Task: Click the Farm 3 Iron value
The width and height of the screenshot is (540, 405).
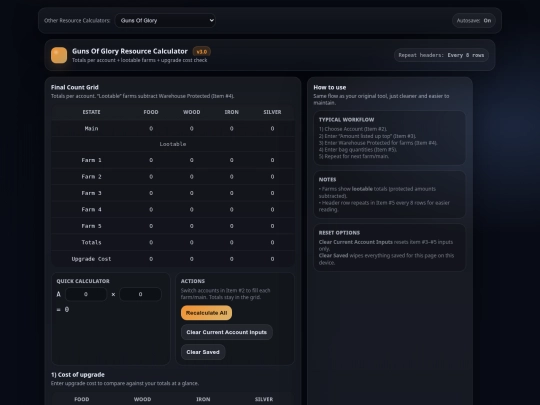Action: click(x=231, y=193)
